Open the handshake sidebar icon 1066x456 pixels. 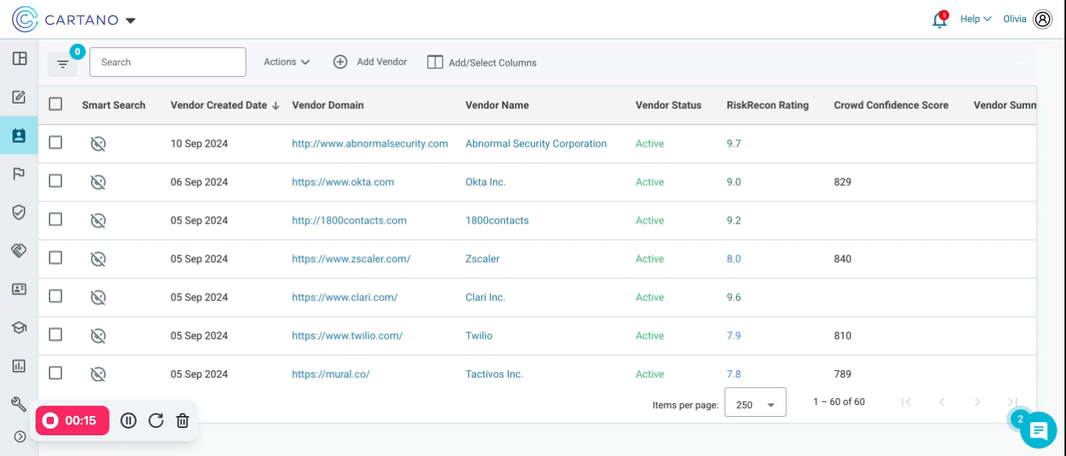(19, 251)
